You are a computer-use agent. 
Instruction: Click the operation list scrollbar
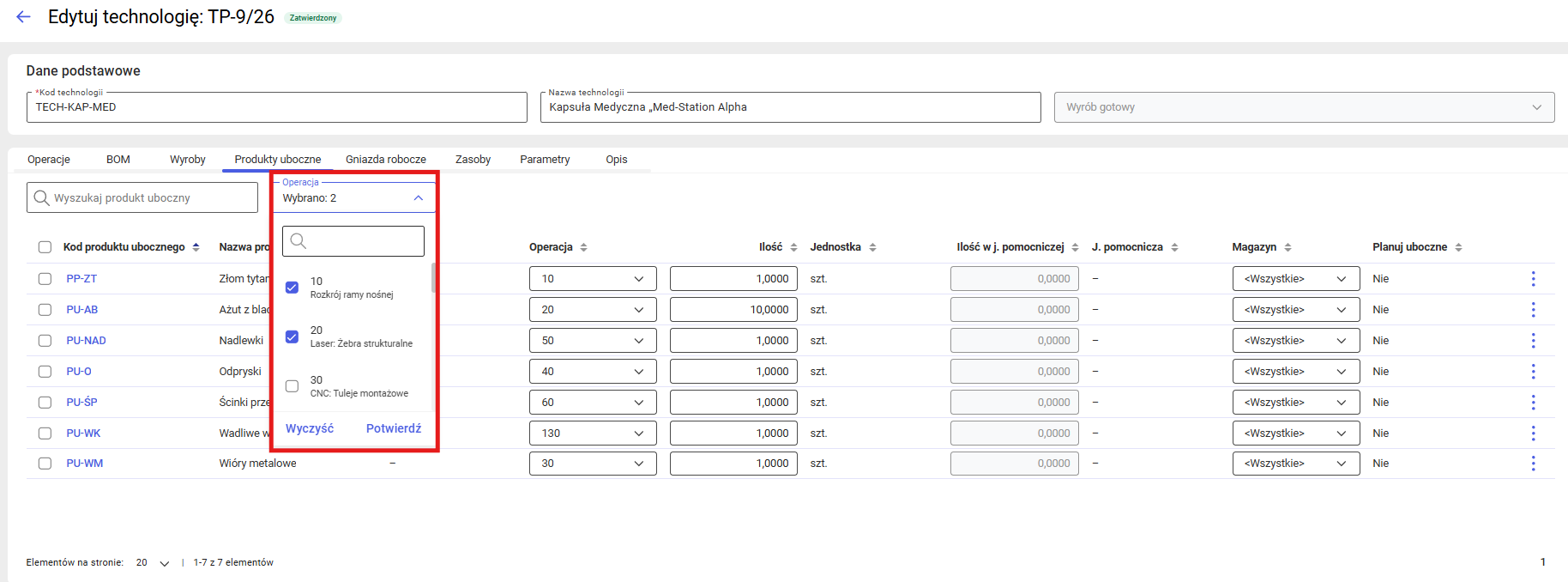[433, 278]
